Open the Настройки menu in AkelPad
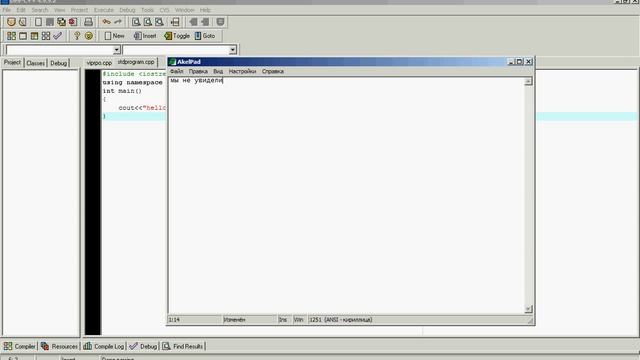 [242, 71]
